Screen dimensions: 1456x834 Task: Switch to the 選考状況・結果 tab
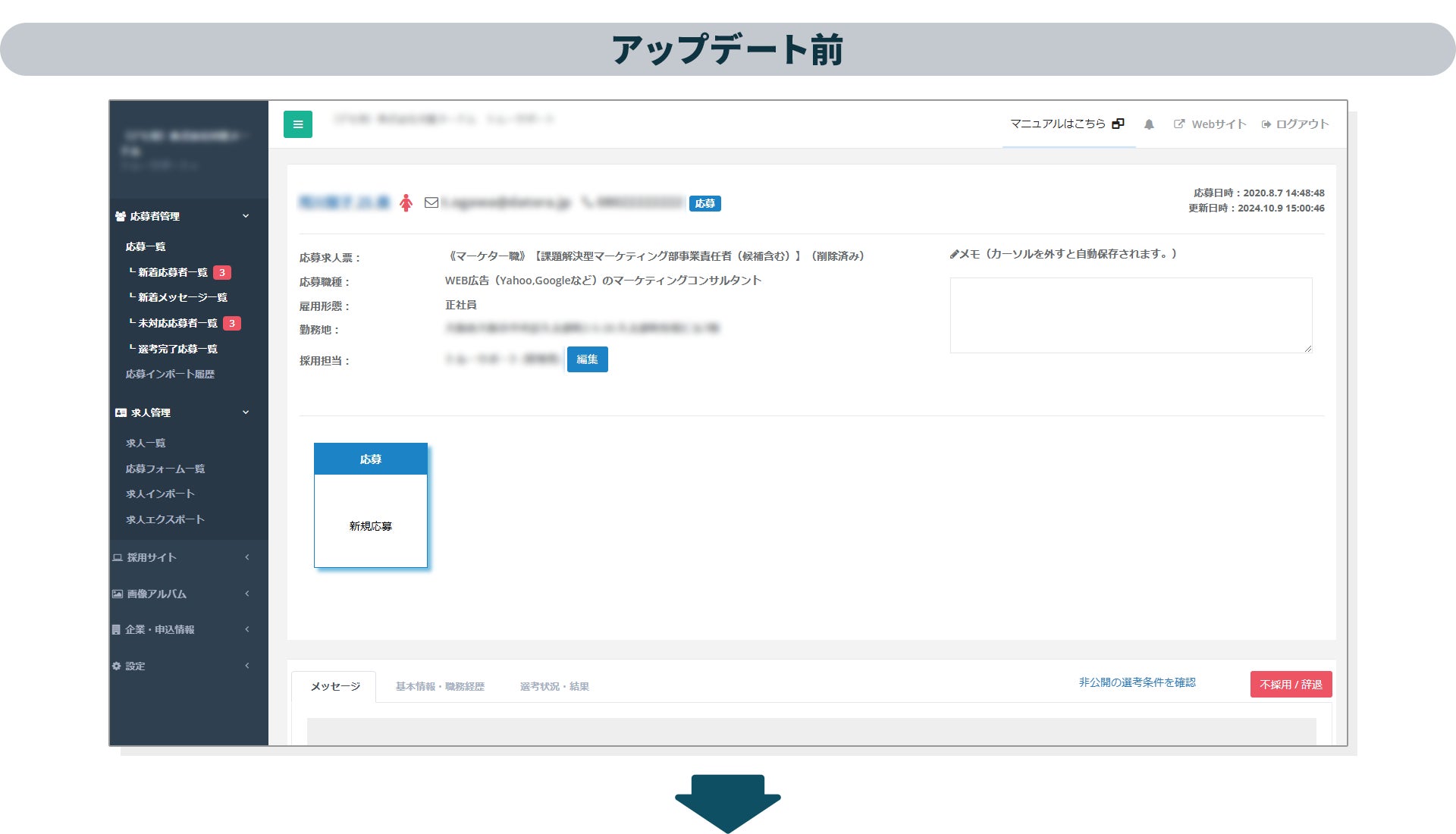(554, 686)
